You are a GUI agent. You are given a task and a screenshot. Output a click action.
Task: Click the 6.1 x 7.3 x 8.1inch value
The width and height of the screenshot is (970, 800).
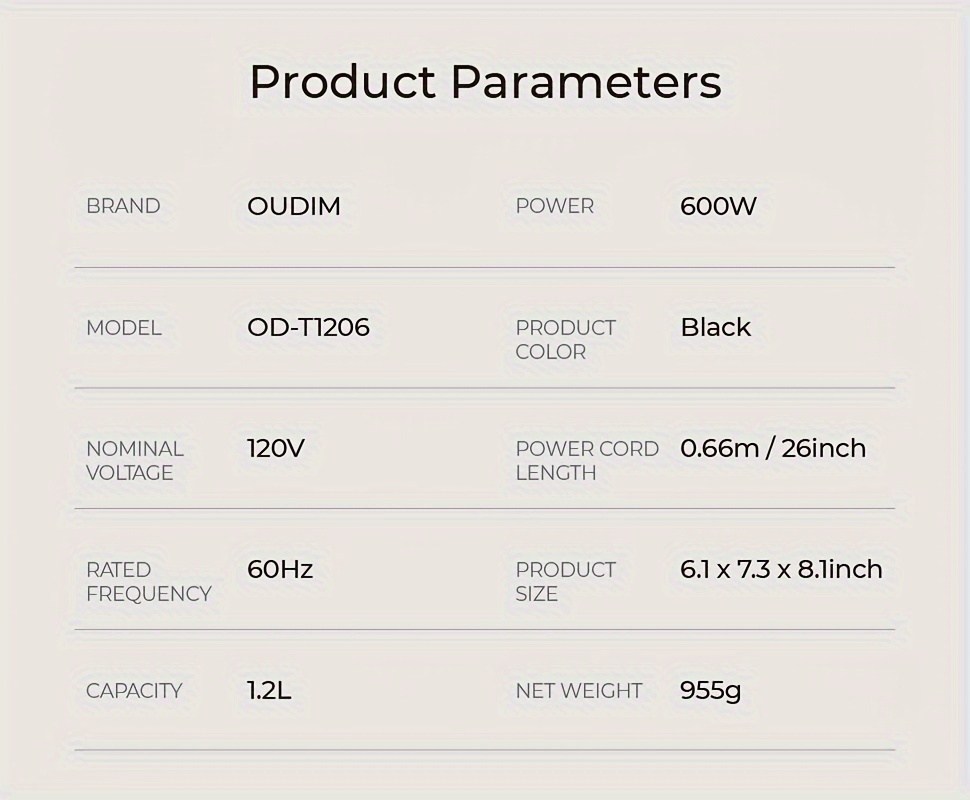781,569
